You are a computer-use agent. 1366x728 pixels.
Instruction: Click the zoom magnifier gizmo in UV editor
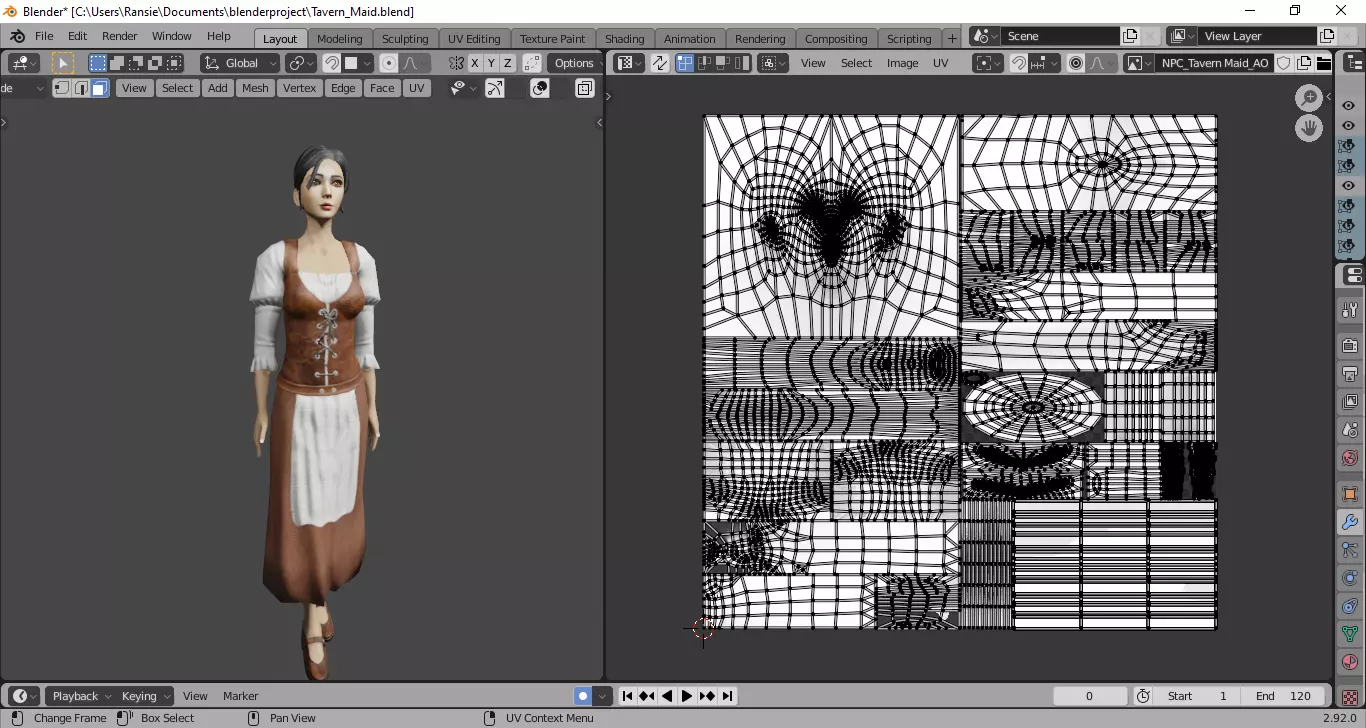click(x=1309, y=97)
